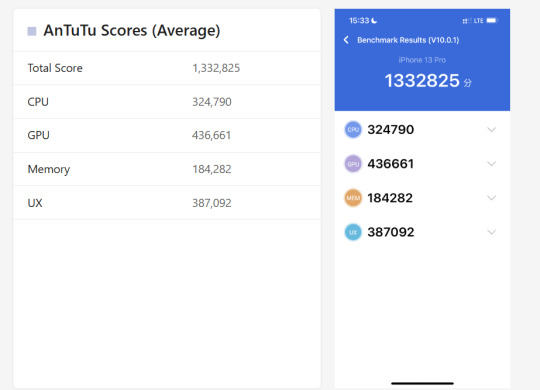The width and height of the screenshot is (540, 390).
Task: Tap the home indicator bar at bottom
Action: point(422,383)
